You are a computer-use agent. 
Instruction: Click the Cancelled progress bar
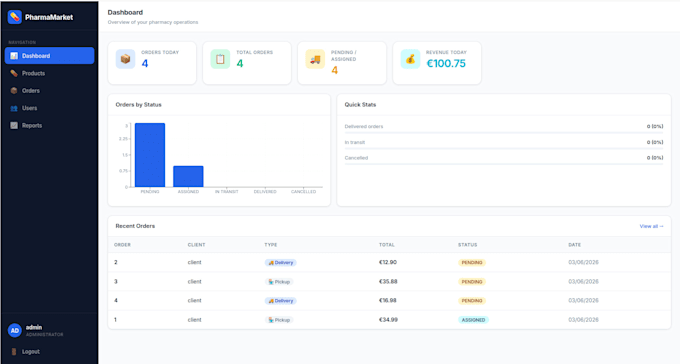click(504, 164)
